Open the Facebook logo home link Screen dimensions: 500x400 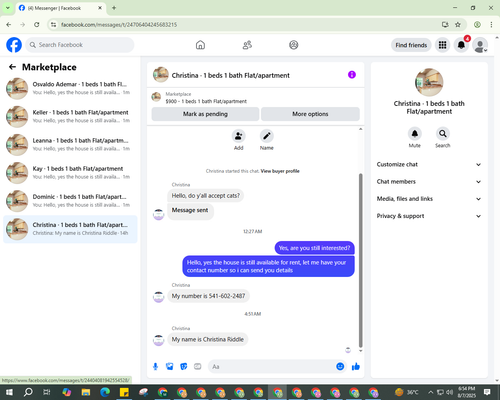click(x=14, y=45)
